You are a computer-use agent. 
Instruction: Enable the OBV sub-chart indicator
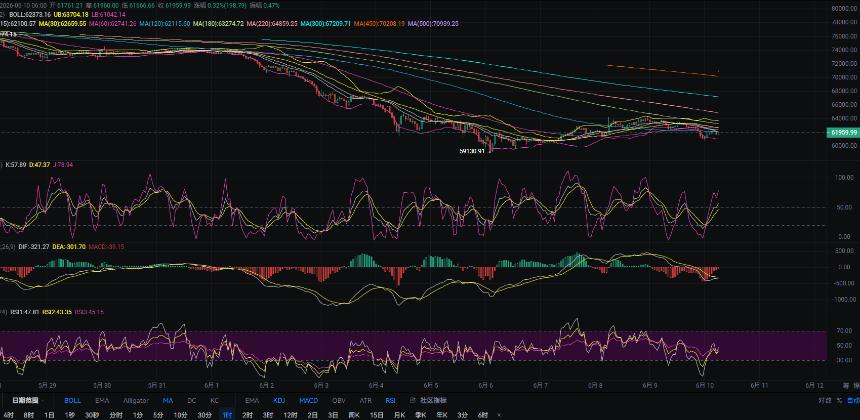338,400
